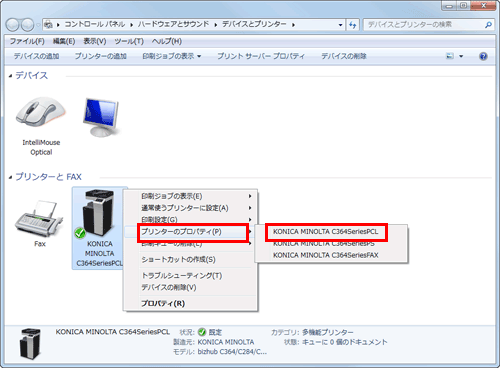The height and width of the screenshot is (368, 500).
Task: Collapse the デバイス section
Action: pyautogui.click(x=10, y=76)
